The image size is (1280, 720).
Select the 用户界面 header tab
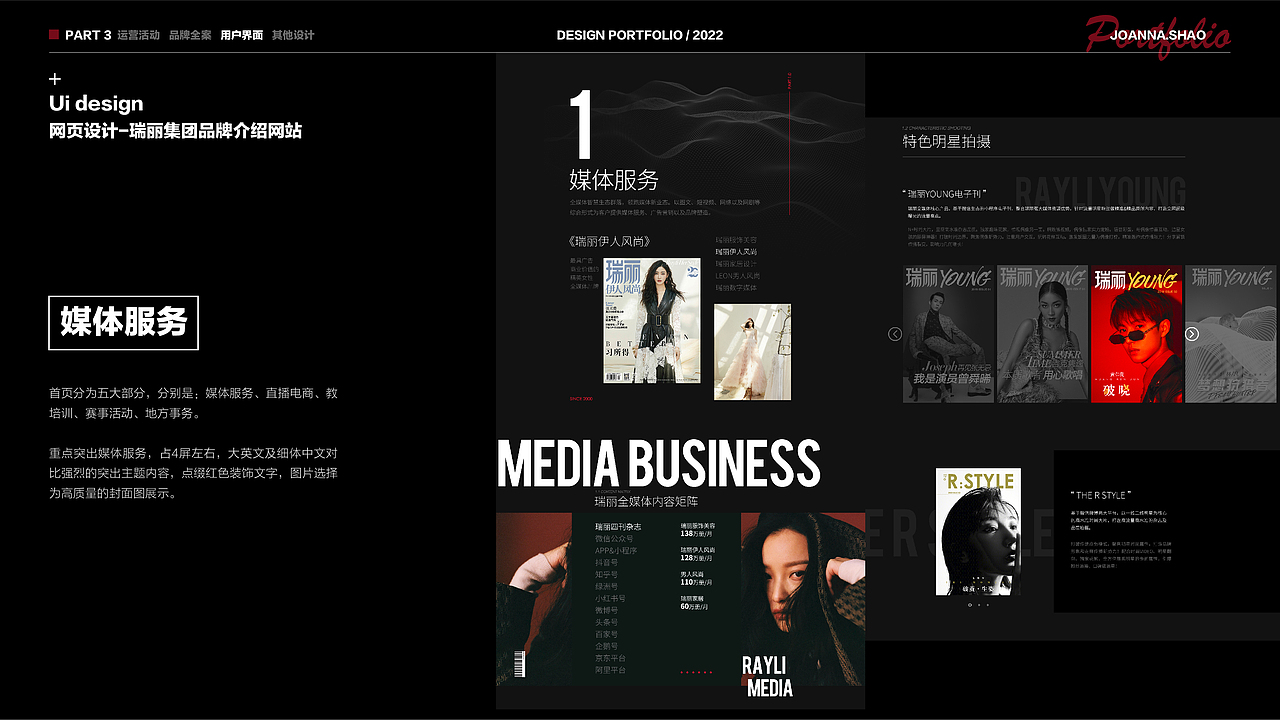pyautogui.click(x=242, y=35)
